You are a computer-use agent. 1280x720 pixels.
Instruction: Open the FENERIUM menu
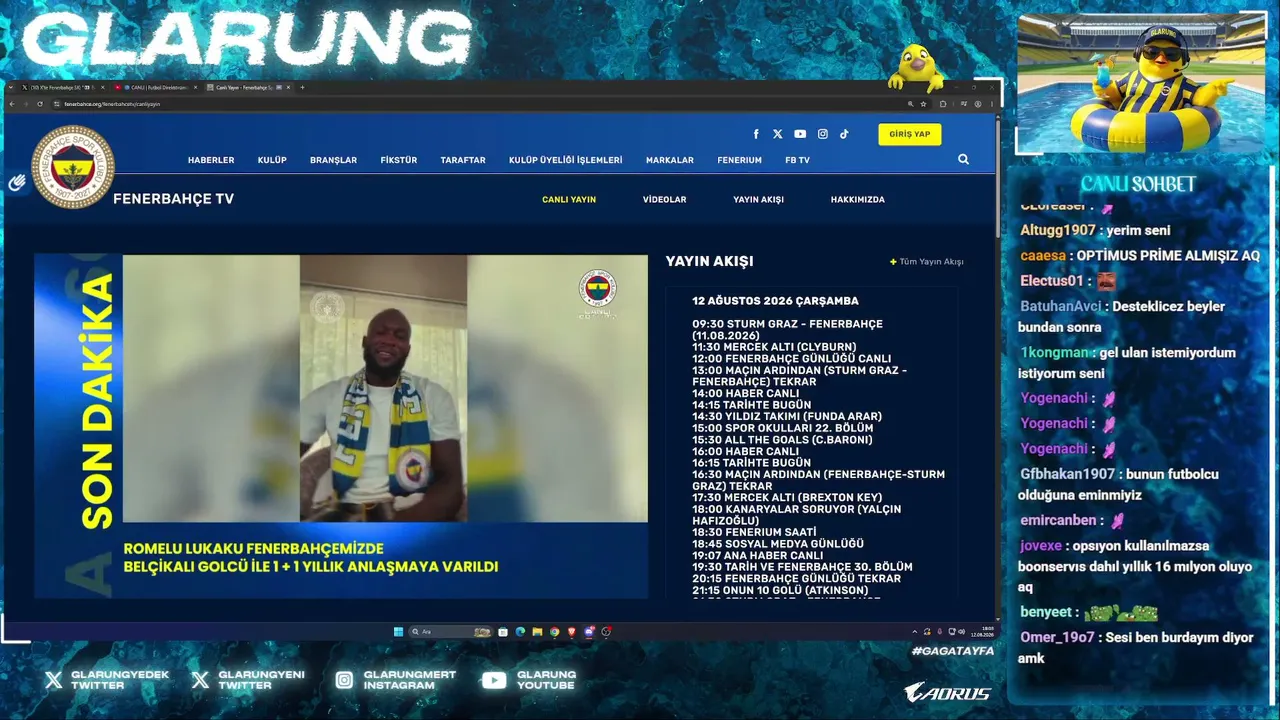739,160
